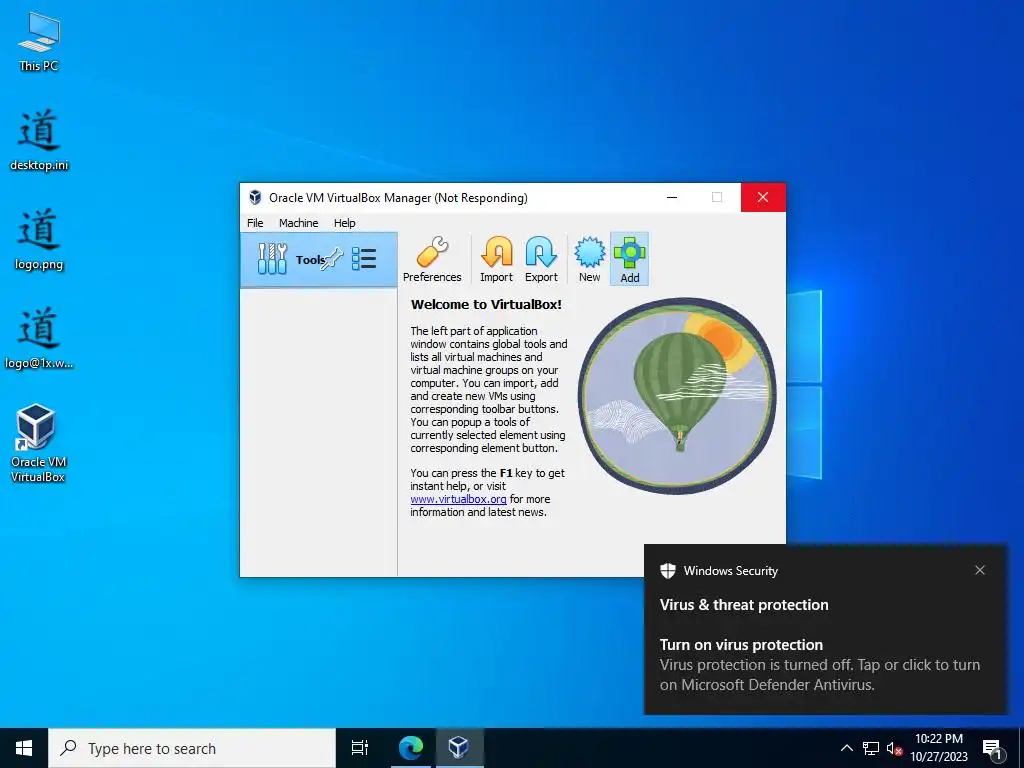Click the Import appliance icon
The width and height of the screenshot is (1024, 768).
[x=496, y=259]
